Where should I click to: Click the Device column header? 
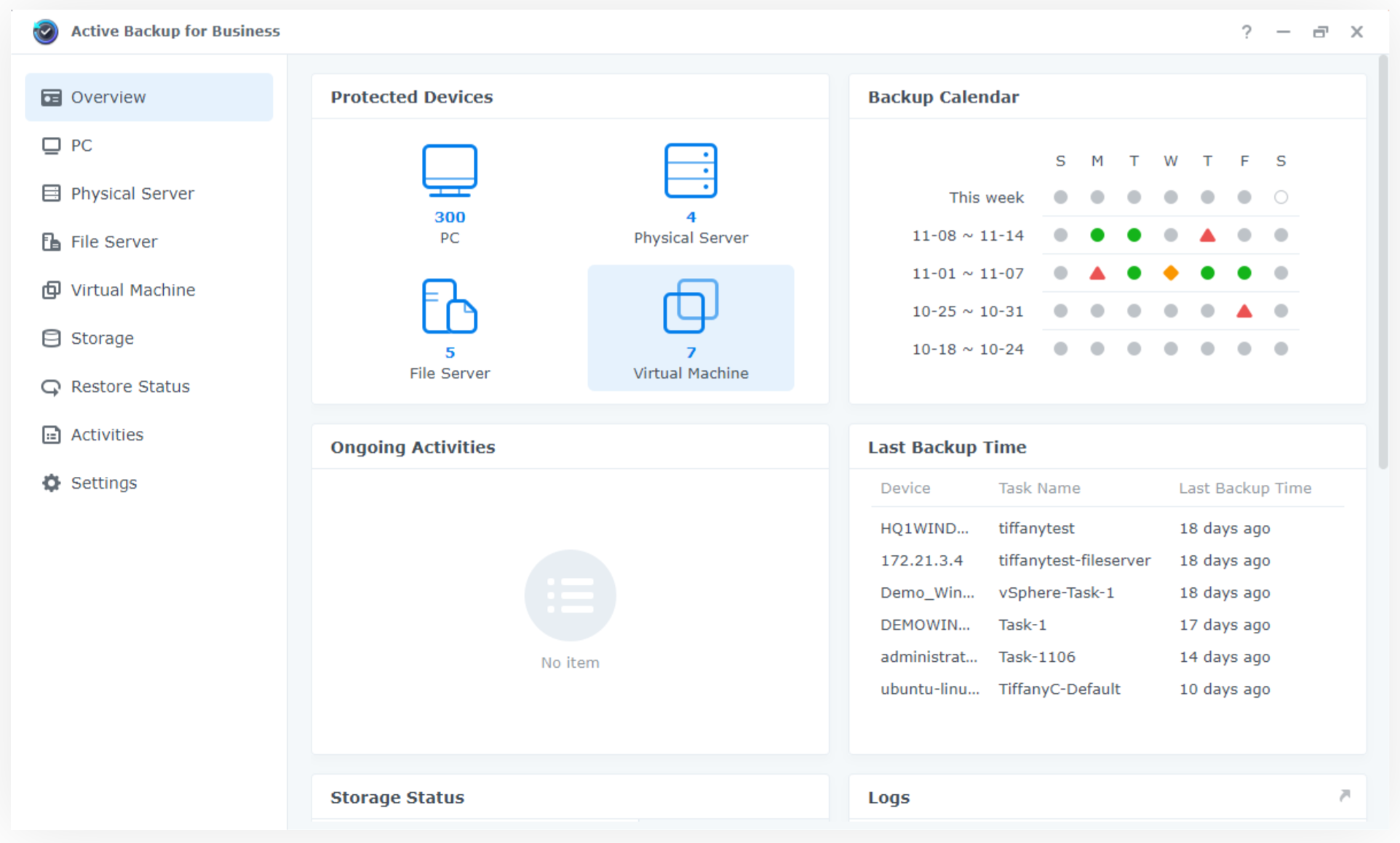(x=905, y=488)
